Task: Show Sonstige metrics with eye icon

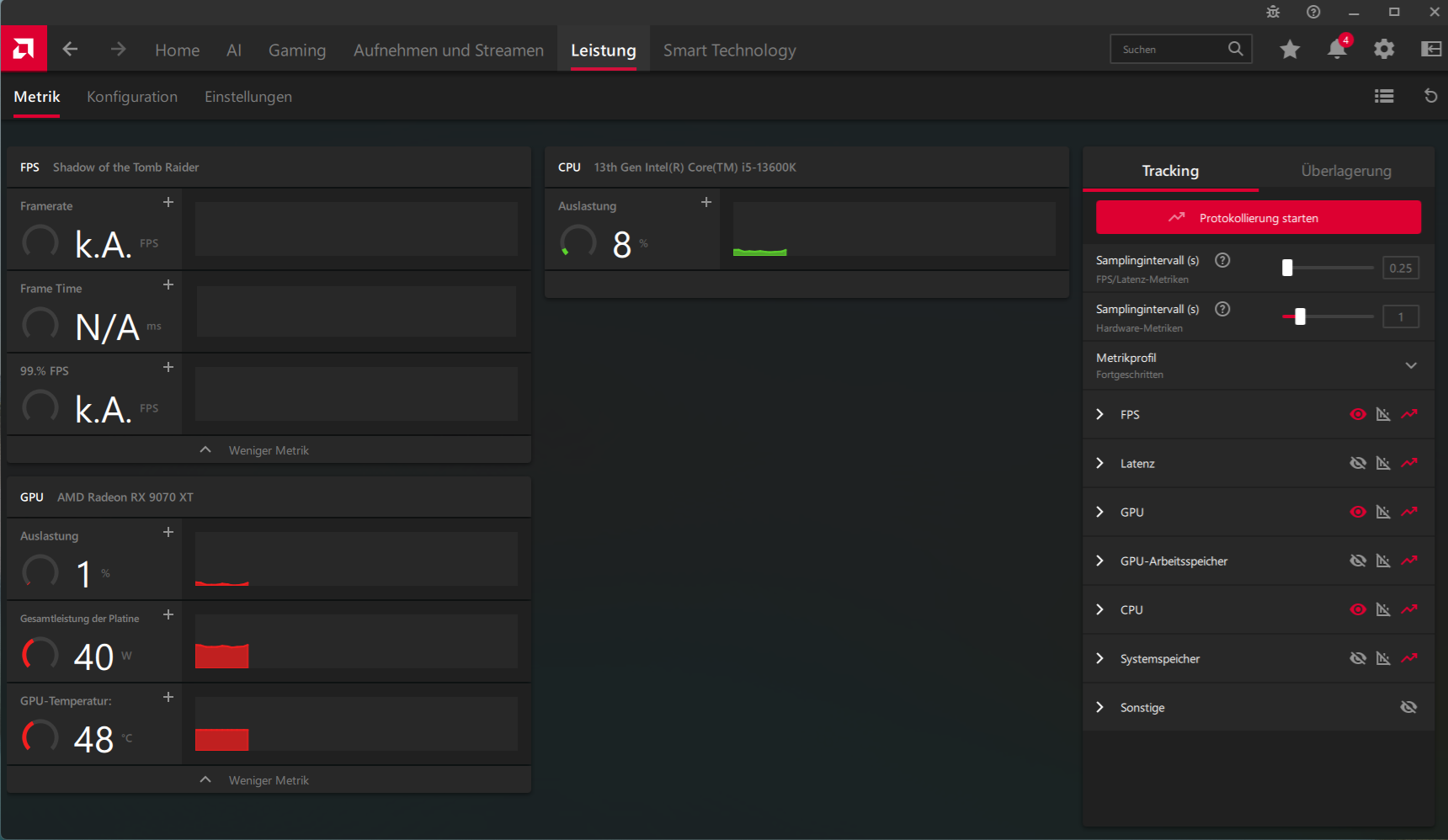Action: point(1408,707)
